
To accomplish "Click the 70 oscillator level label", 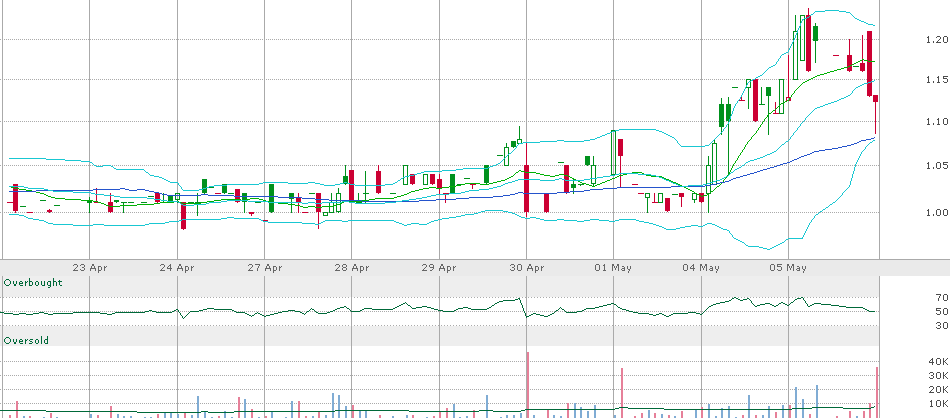I will [942, 297].
